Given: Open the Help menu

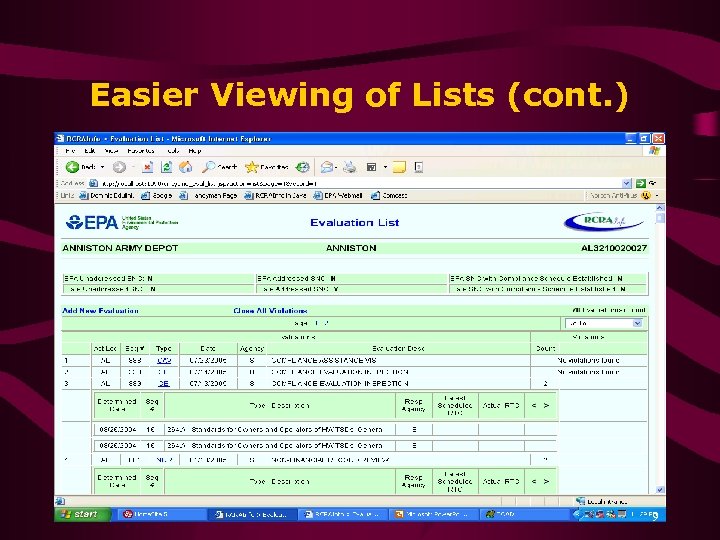Looking at the screenshot, I should pyautogui.click(x=195, y=151).
